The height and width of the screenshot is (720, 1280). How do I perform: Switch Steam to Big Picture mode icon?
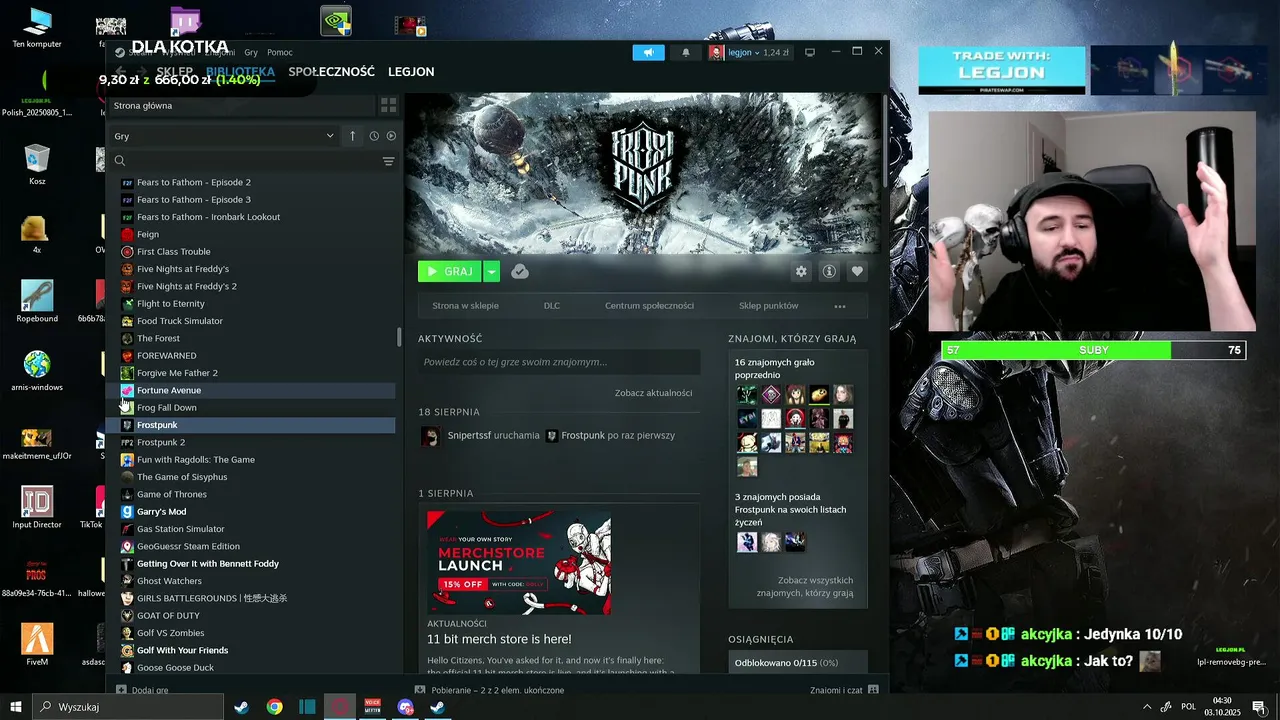pos(810,52)
